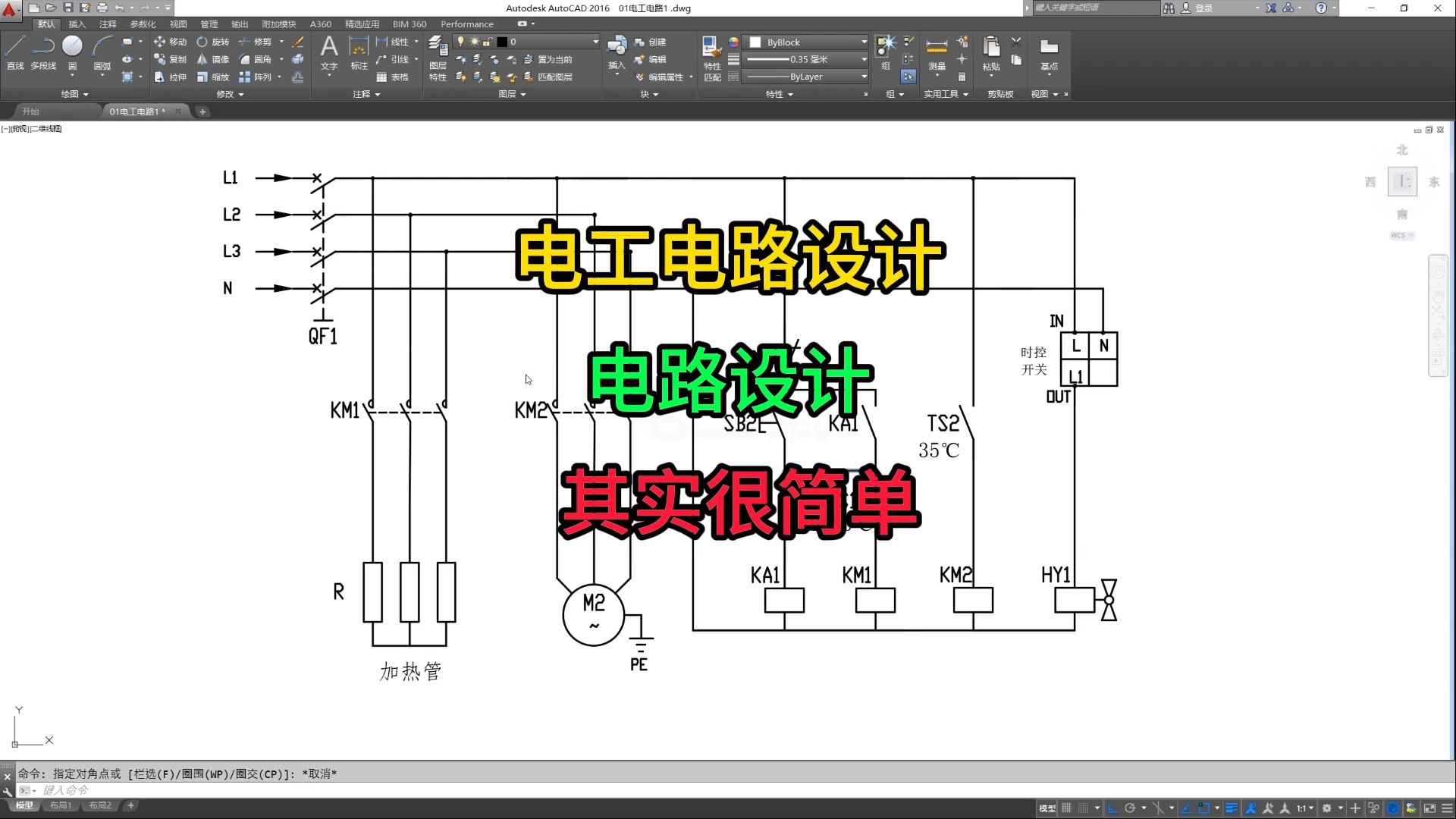
Task: Click the 开始 tab in drawing area
Action: [x=32, y=111]
